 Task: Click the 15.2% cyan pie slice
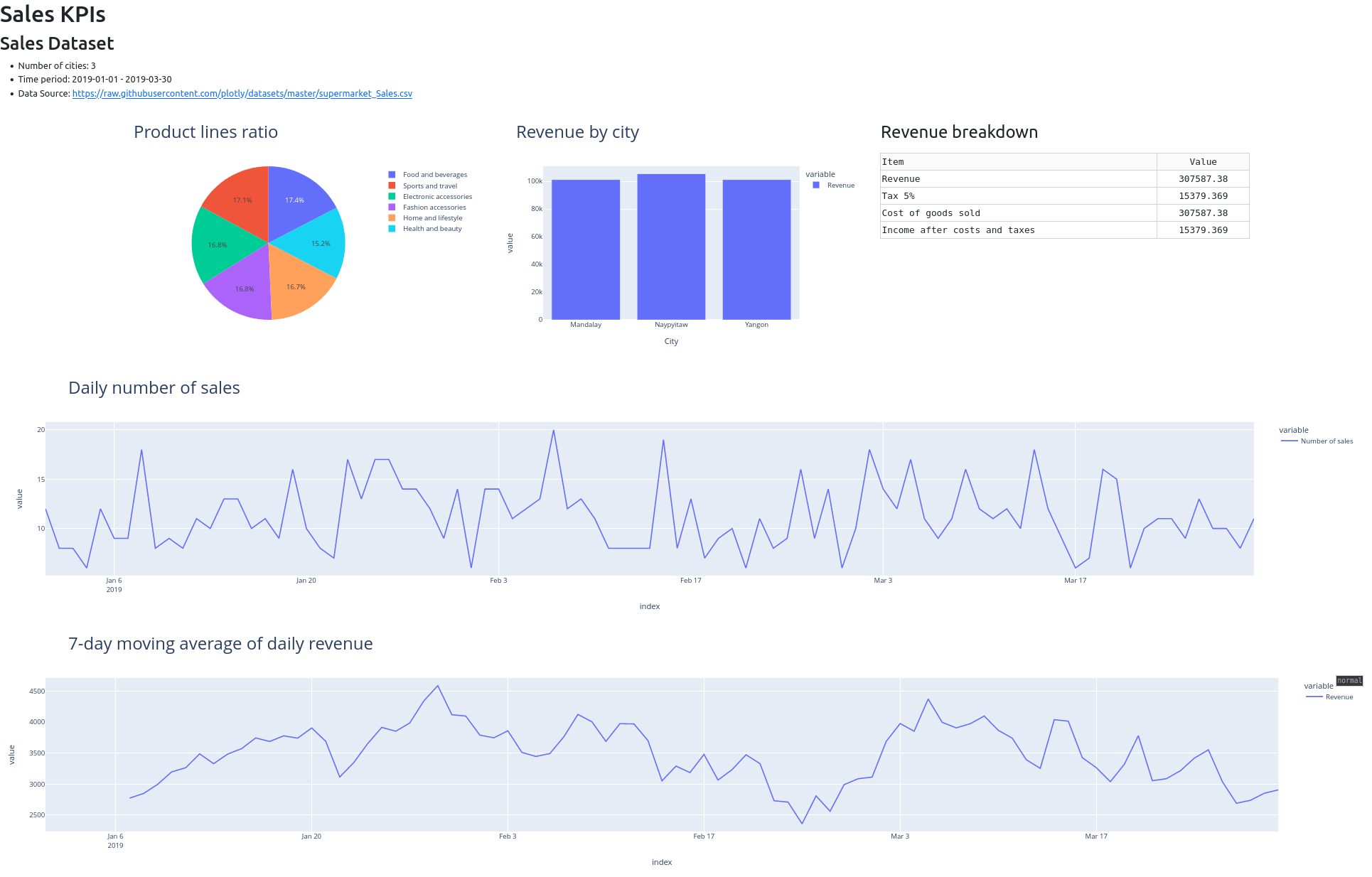pyautogui.click(x=321, y=244)
